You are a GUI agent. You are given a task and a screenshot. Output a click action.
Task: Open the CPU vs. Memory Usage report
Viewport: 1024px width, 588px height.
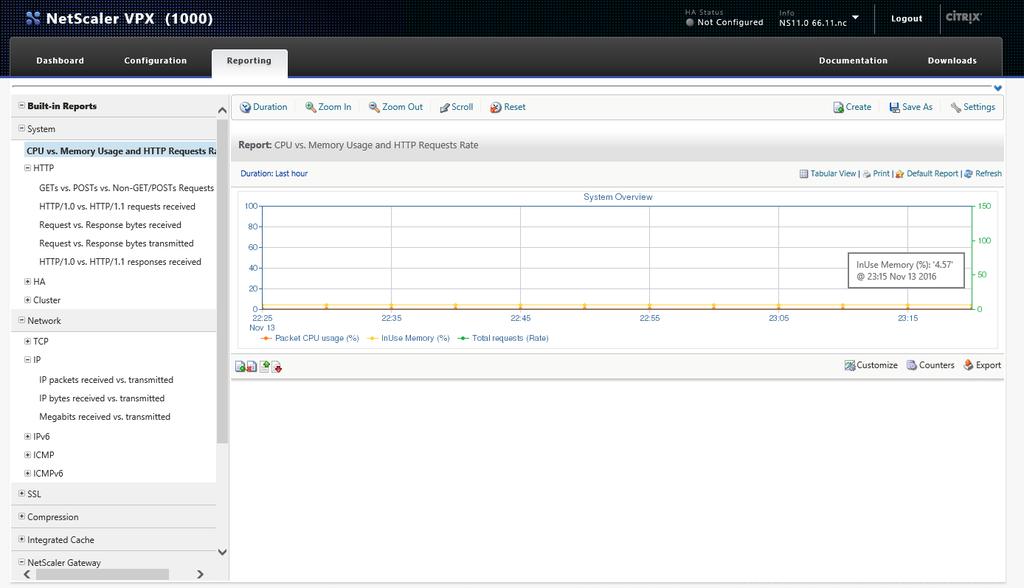click(121, 151)
